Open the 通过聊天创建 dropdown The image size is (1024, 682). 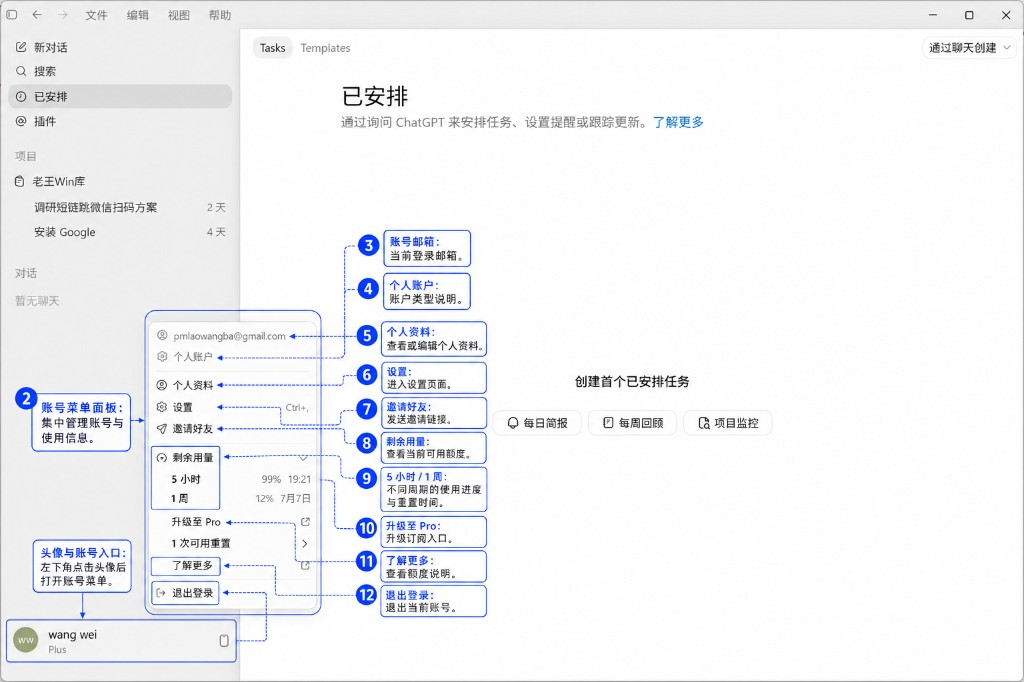tap(970, 48)
